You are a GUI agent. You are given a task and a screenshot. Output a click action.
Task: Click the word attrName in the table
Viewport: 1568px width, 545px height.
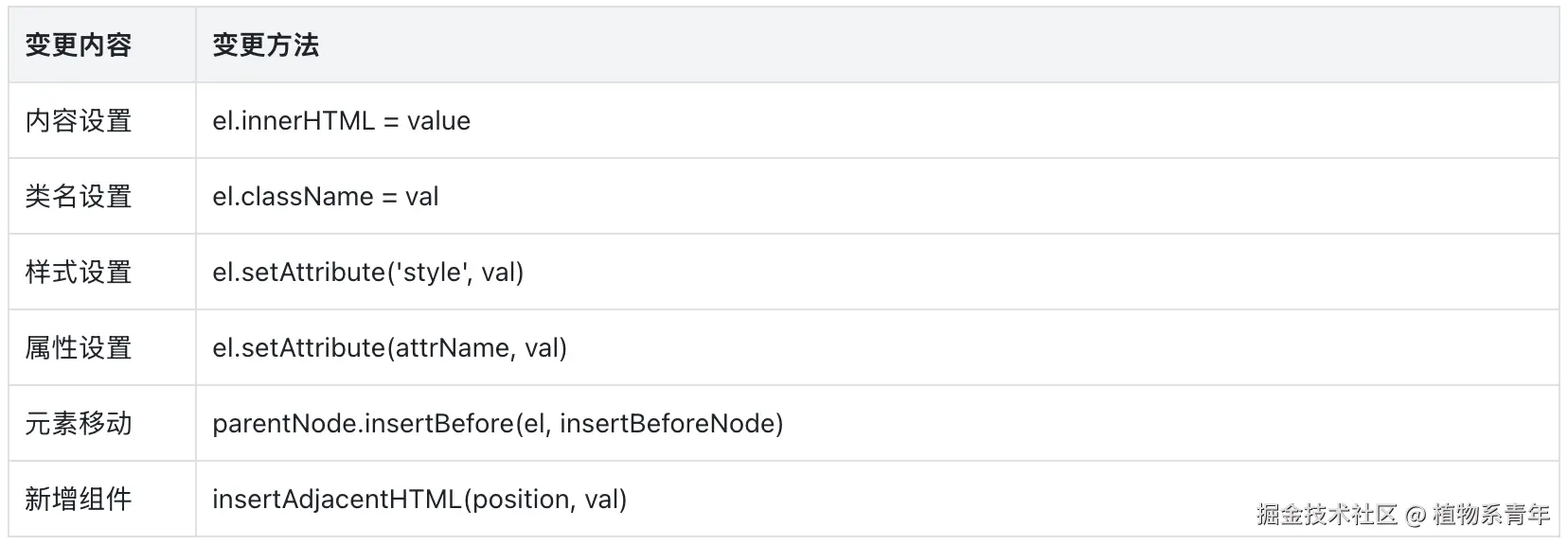tap(454, 347)
